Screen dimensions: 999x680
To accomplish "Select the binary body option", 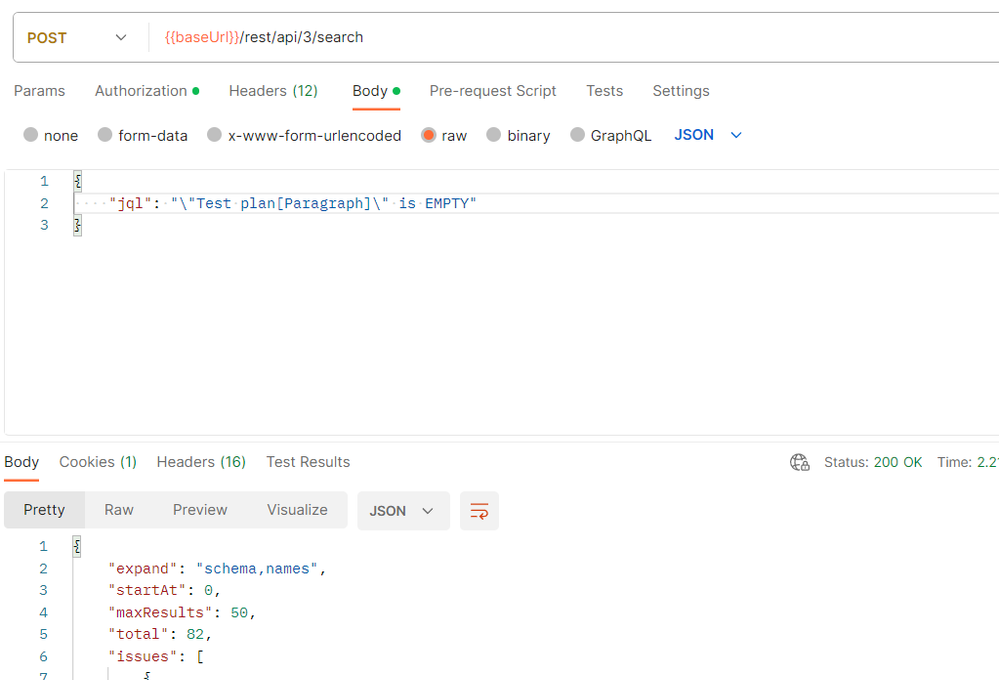I will tap(518, 135).
